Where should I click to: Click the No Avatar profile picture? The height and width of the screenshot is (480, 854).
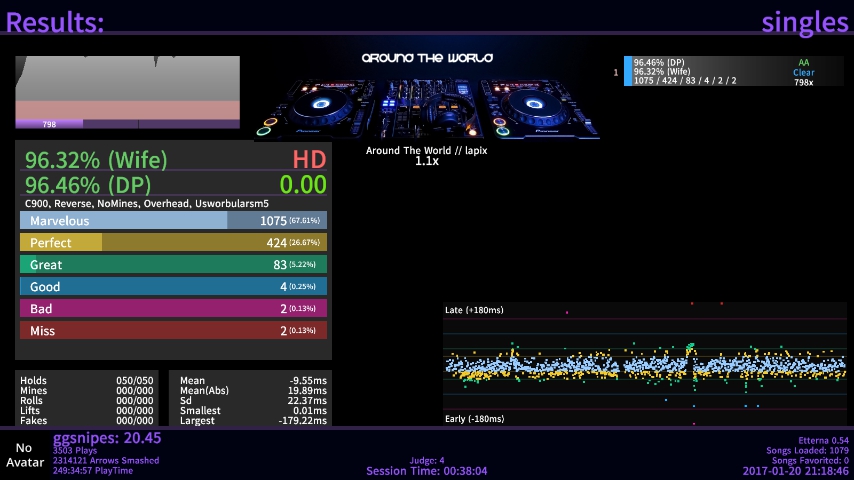(24, 455)
